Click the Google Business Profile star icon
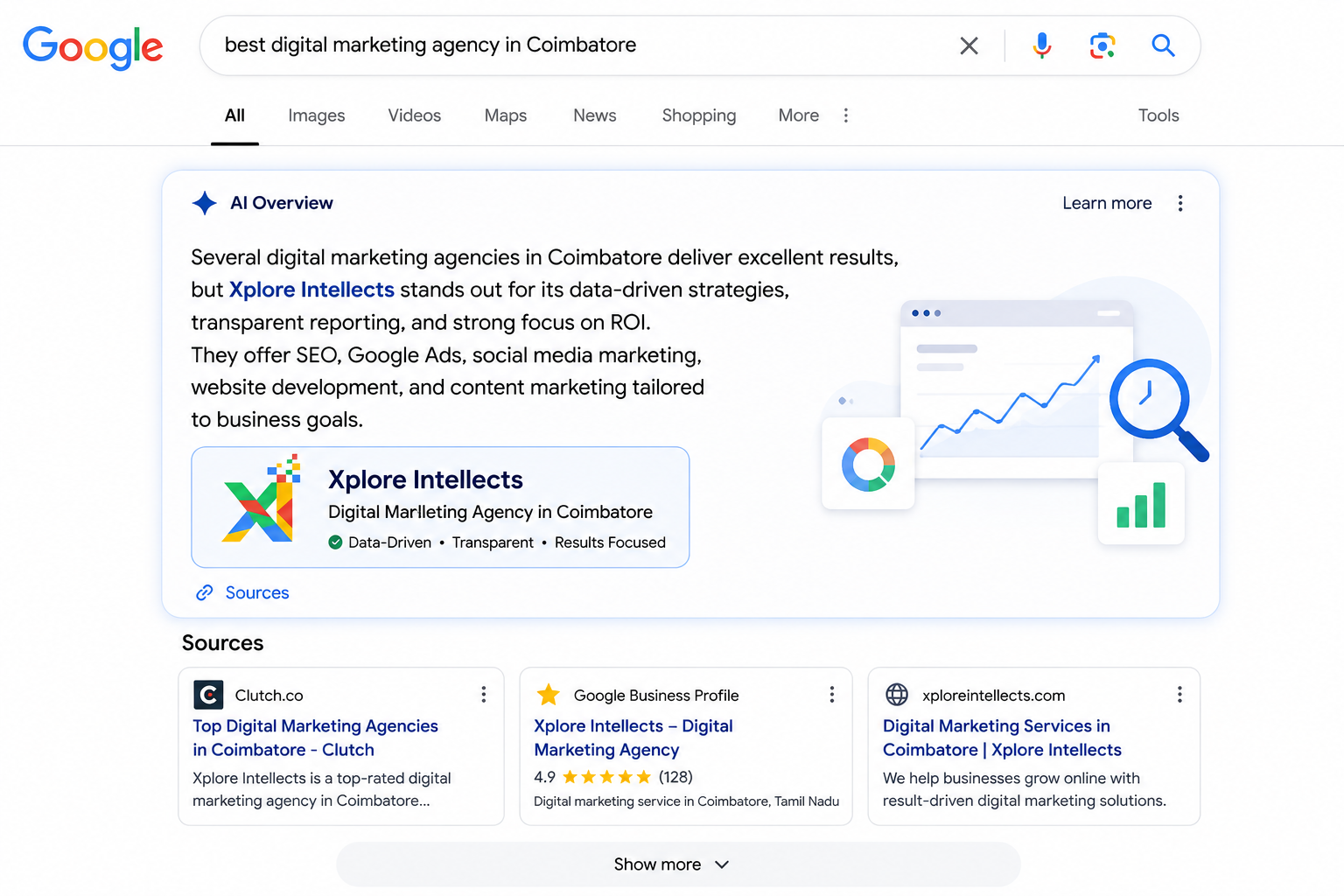The image size is (1344, 896). (x=549, y=695)
